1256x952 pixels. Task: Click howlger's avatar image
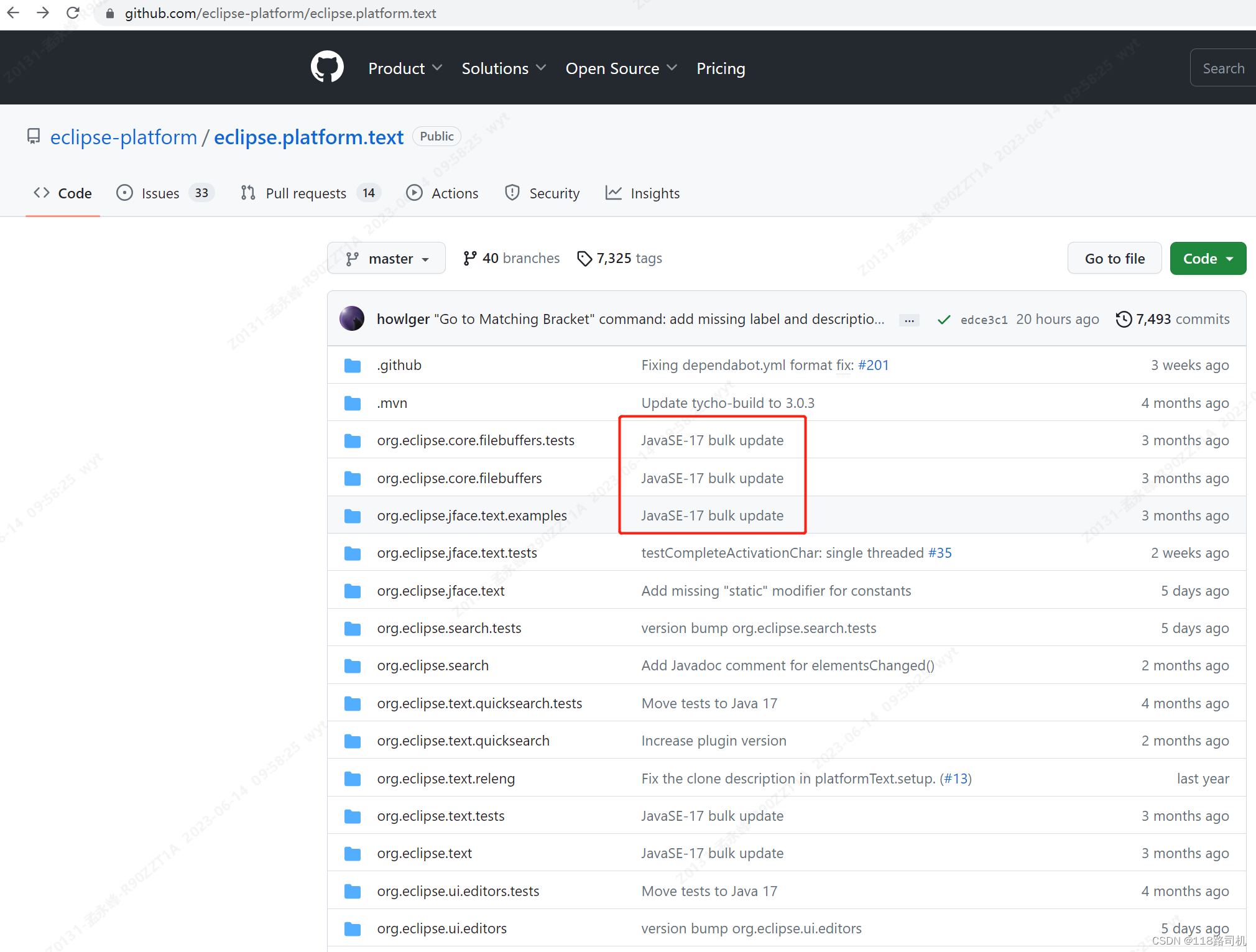352,318
